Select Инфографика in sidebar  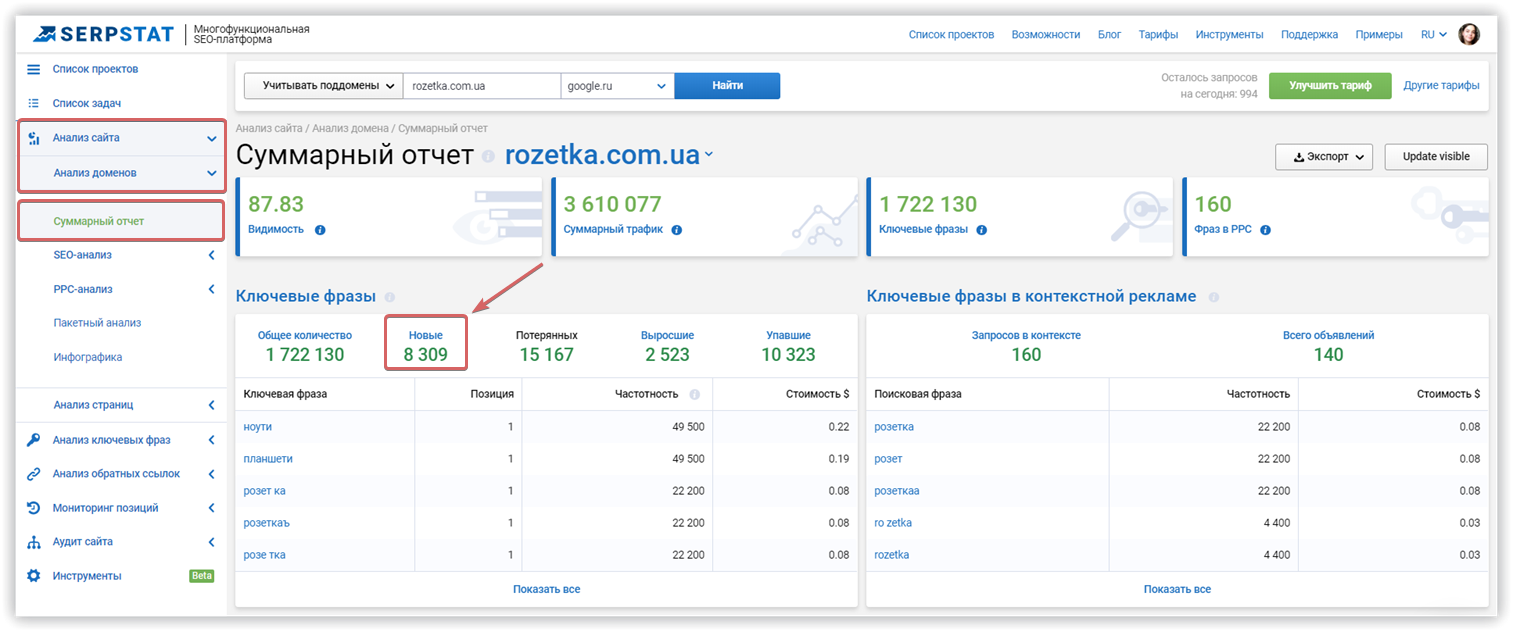point(88,357)
